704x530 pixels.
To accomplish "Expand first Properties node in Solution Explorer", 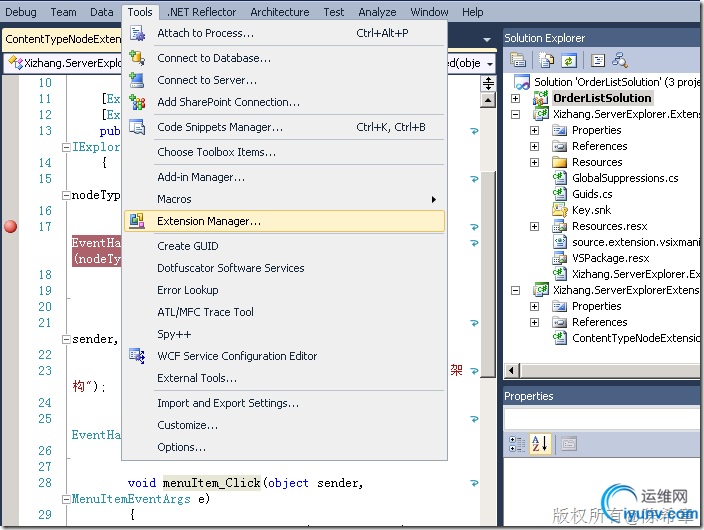I will 534,131.
